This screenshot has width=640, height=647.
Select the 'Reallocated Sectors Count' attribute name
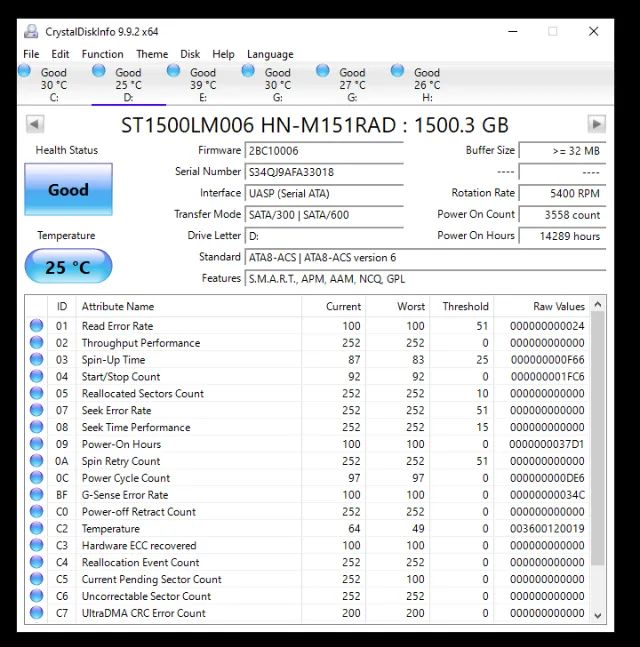tap(143, 393)
